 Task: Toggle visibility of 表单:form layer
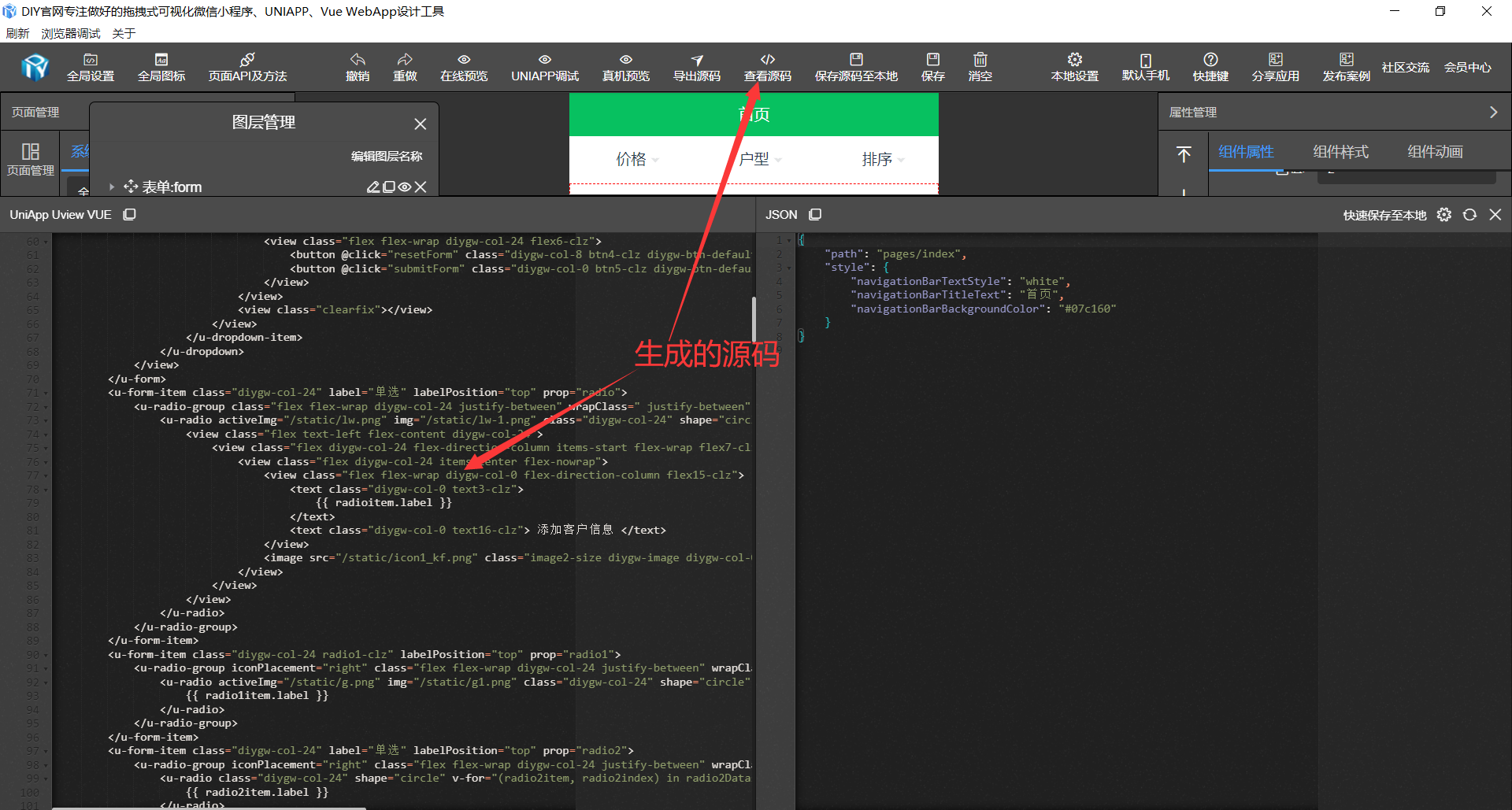click(x=405, y=187)
